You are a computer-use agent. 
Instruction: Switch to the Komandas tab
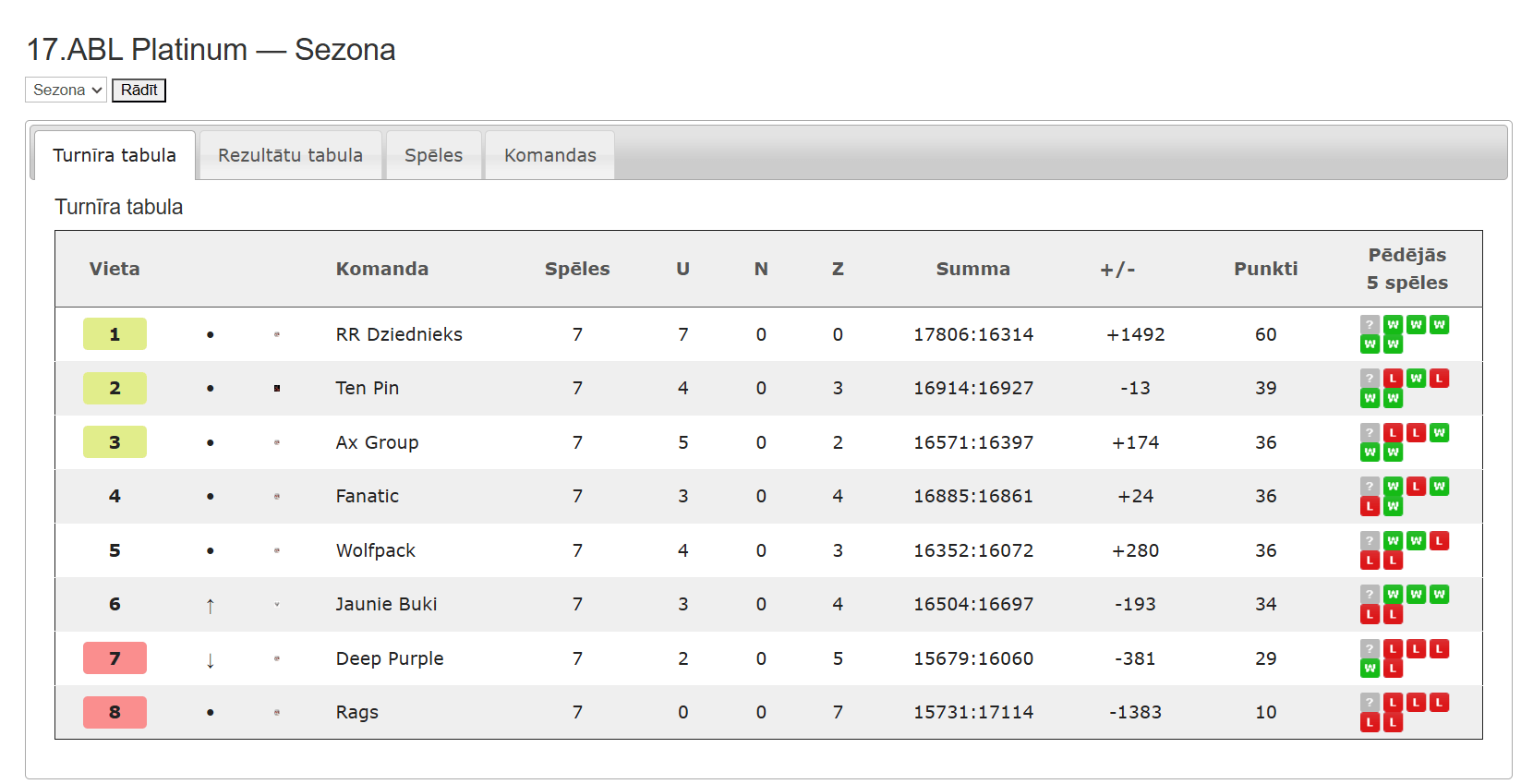[549, 155]
